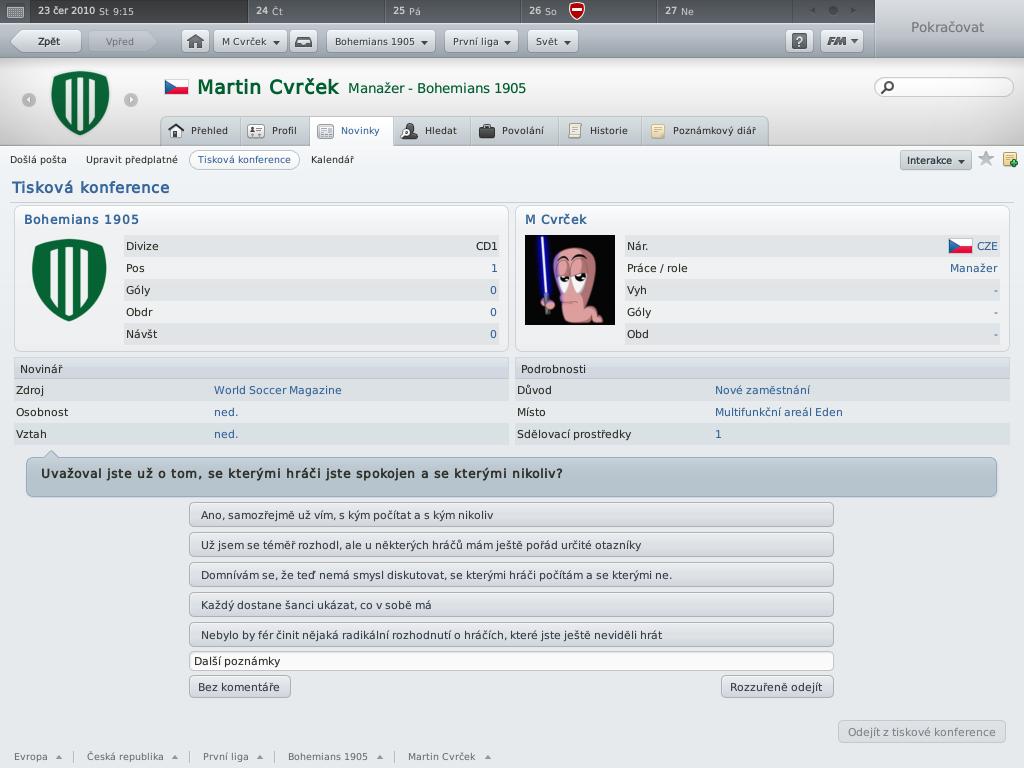Image resolution: width=1024 pixels, height=768 pixels.
Task: Open the Interakce dropdown
Action: [x=935, y=160]
